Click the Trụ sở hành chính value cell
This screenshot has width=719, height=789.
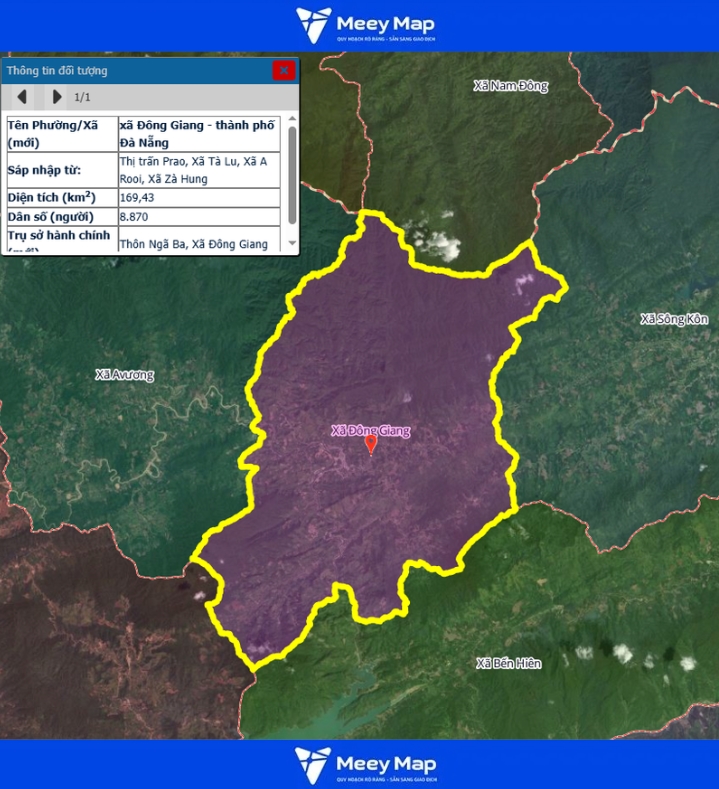[x=200, y=244]
